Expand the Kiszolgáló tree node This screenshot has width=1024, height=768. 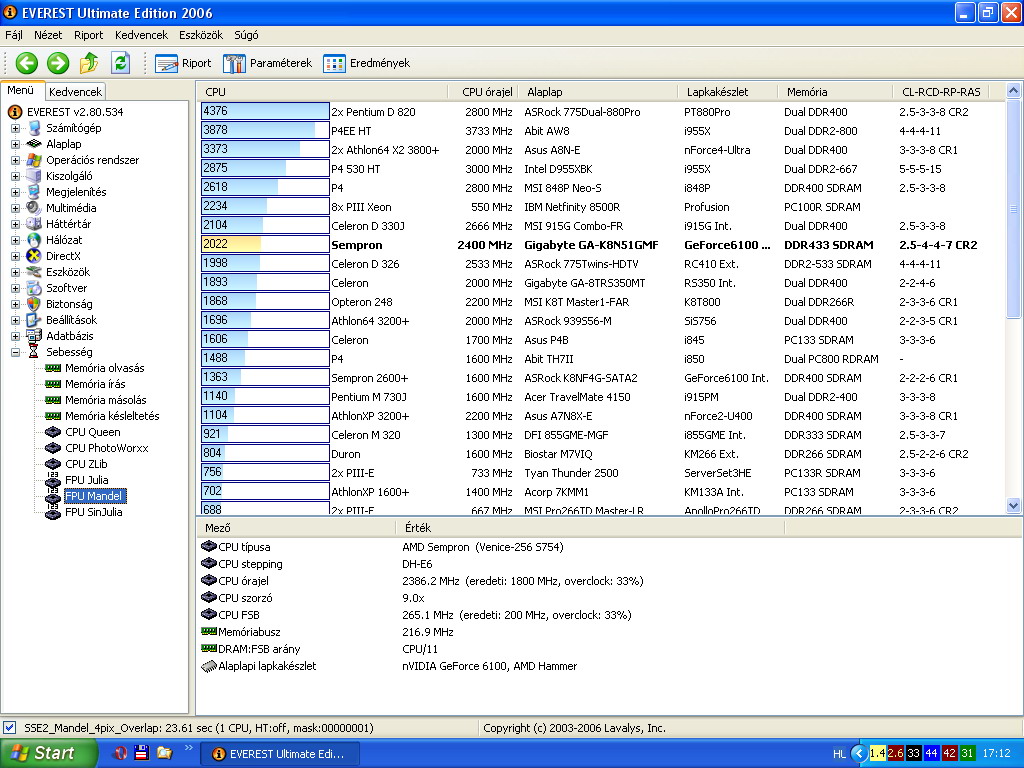[x=15, y=176]
